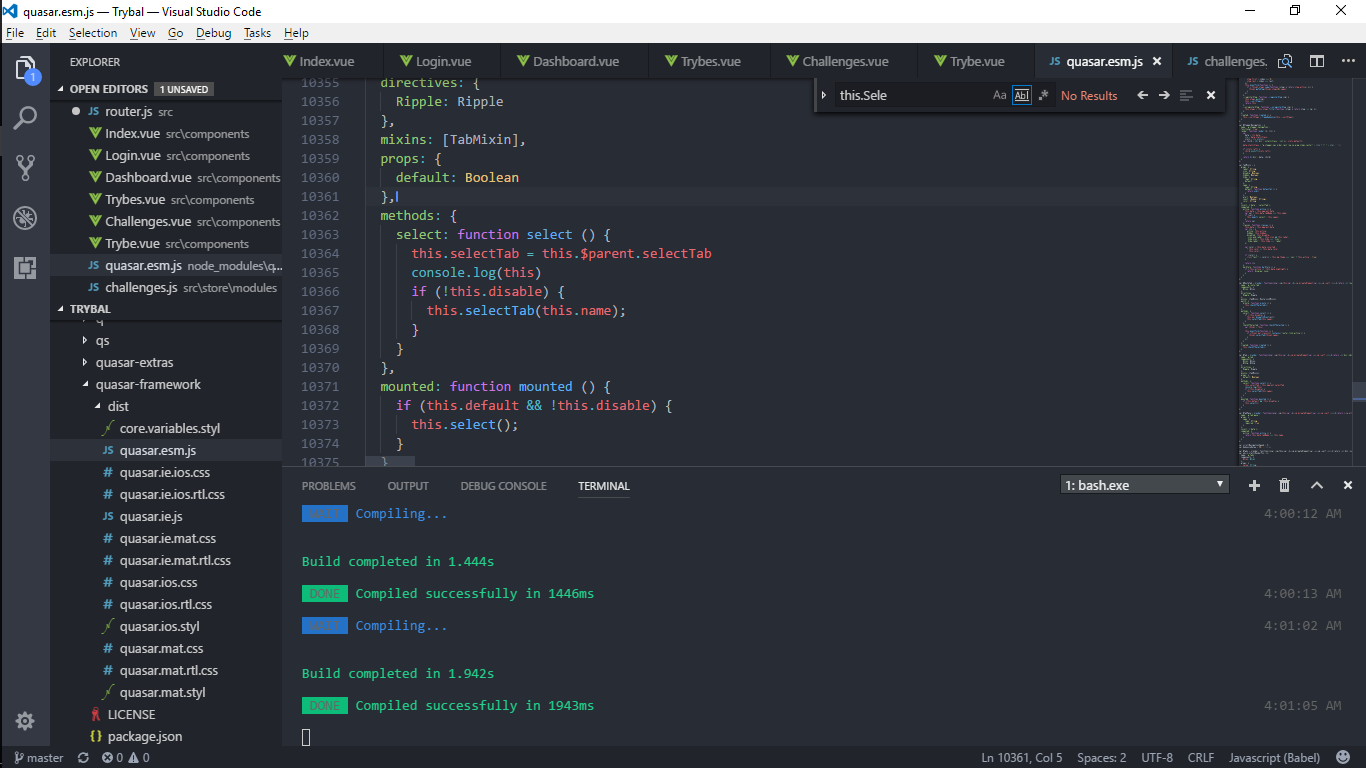Open Source Control from the Activity Bar
1366x768 pixels.
point(27,168)
